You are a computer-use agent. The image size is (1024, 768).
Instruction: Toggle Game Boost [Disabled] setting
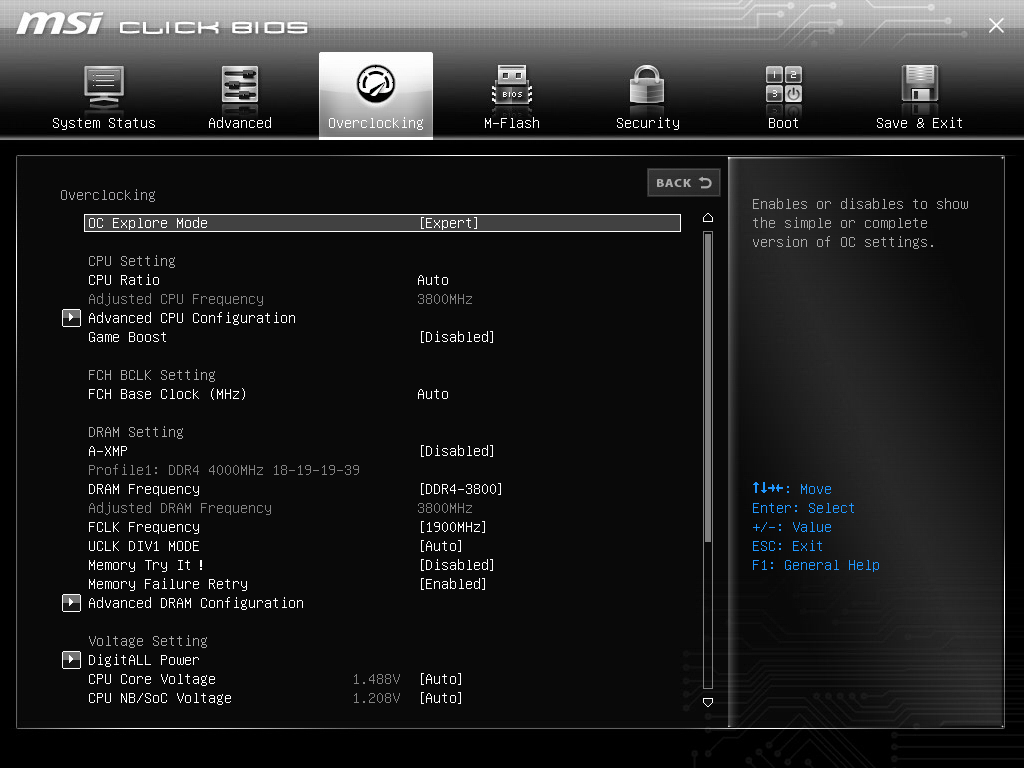click(456, 337)
